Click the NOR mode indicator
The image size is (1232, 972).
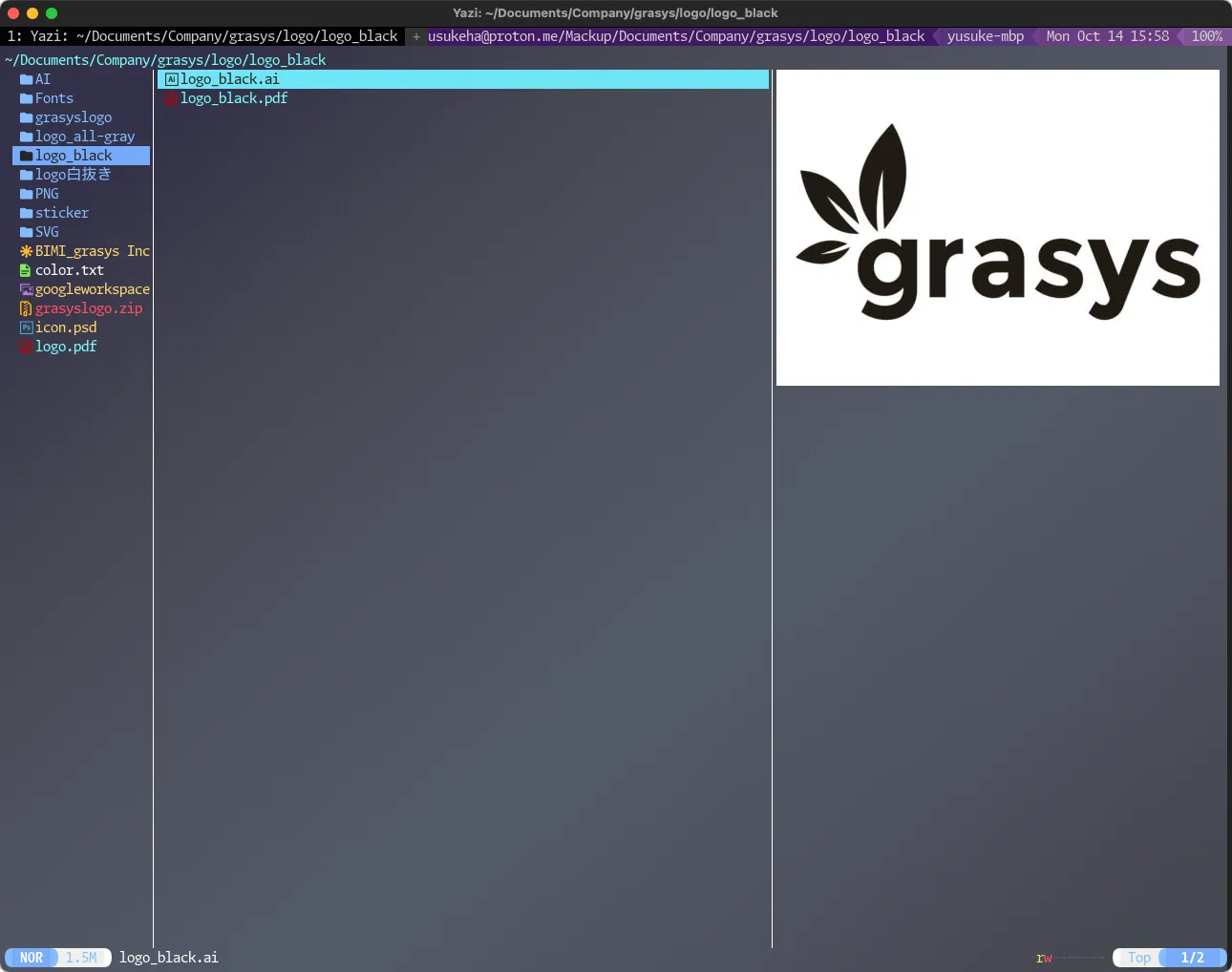coord(32,958)
